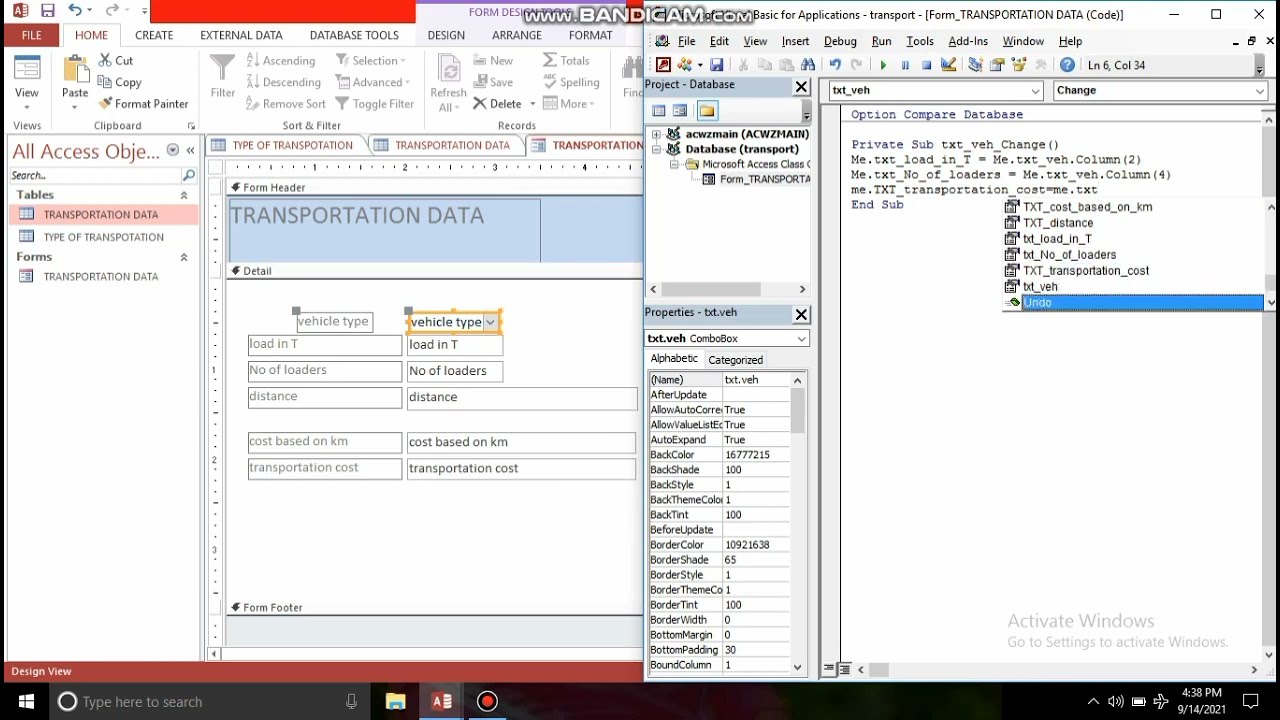Toggle Design Mode in the VBA toolbar
Image resolution: width=1280 pixels, height=720 pixels.
949,65
